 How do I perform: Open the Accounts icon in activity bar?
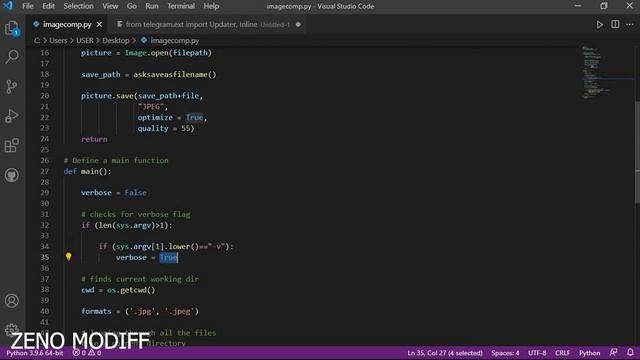tap(12, 301)
